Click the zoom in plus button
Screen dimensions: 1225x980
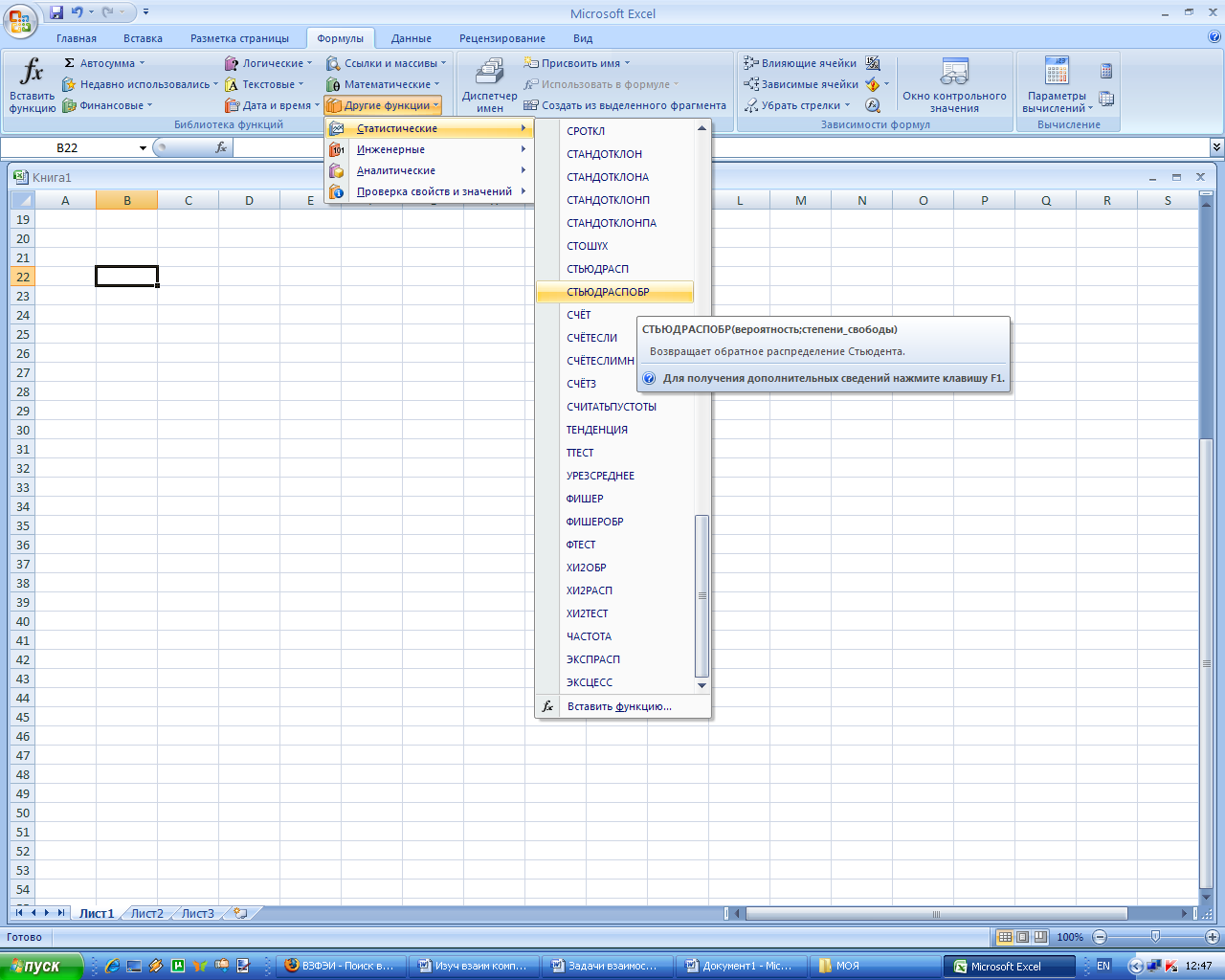tap(1213, 937)
